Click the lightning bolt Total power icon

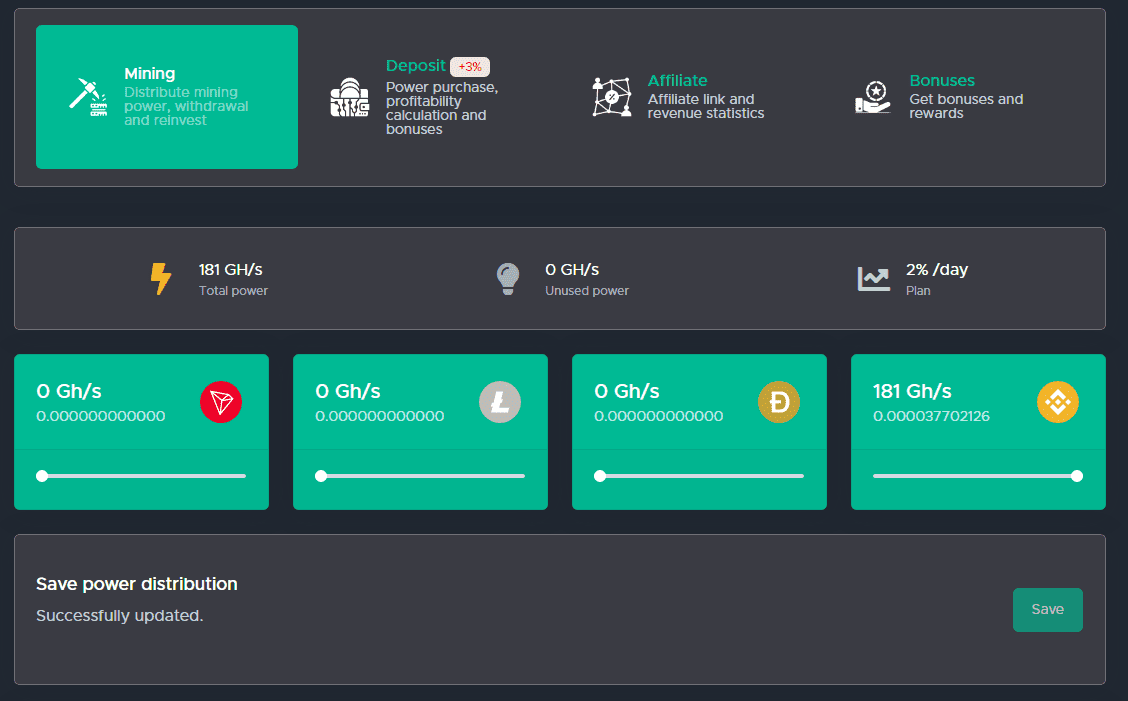[161, 279]
